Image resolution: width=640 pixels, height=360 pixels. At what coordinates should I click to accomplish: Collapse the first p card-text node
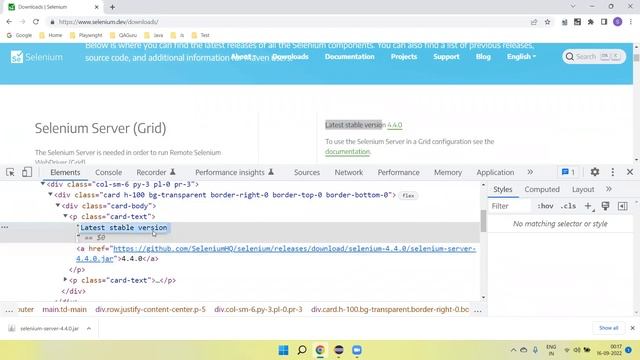(65, 216)
